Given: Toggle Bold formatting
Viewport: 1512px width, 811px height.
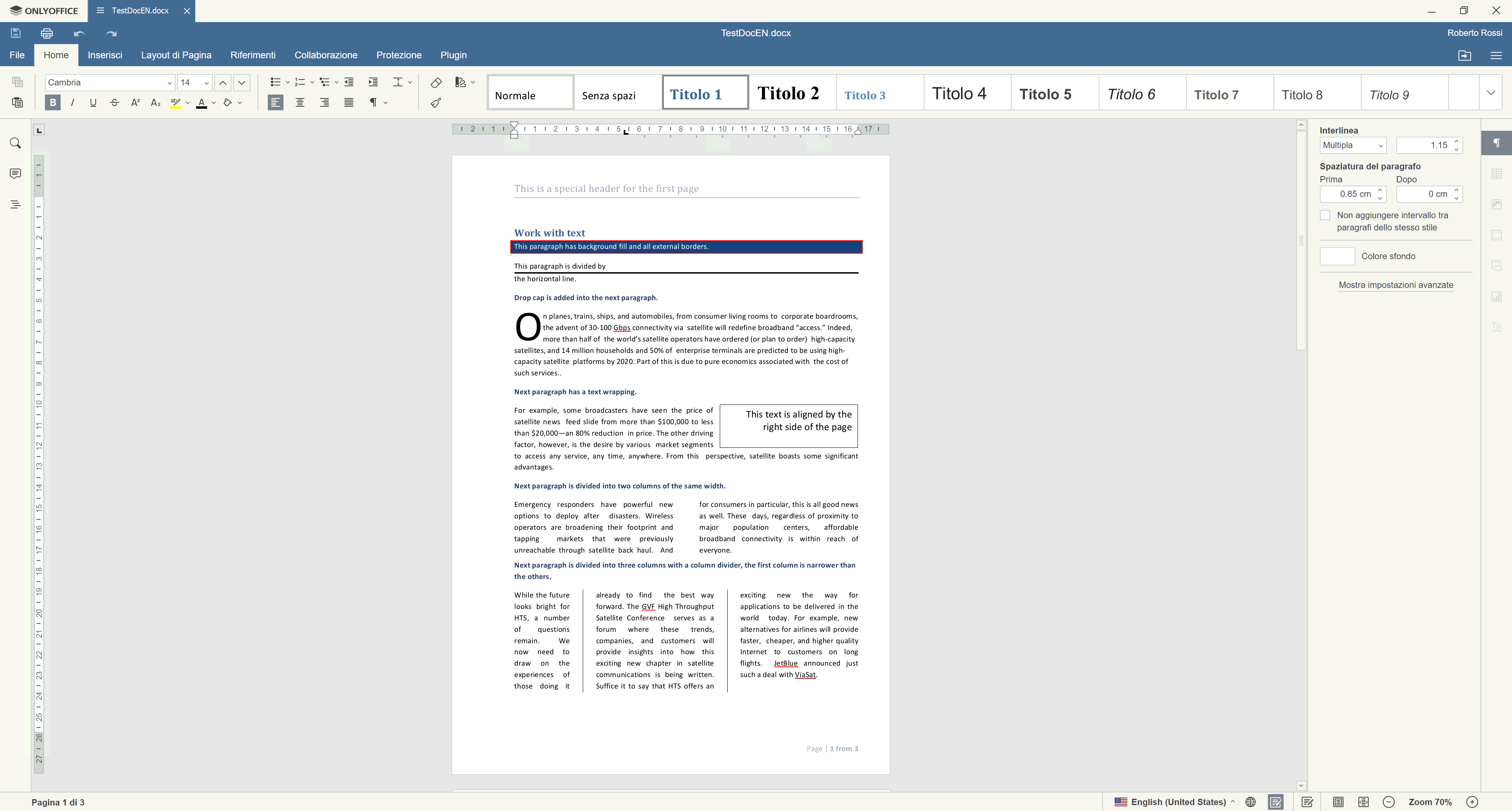Looking at the screenshot, I should tap(53, 103).
